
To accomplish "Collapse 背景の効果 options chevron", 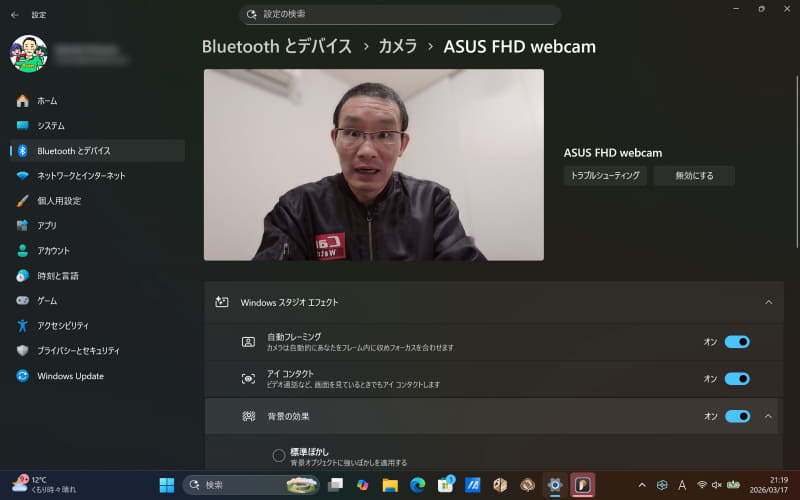I will pyautogui.click(x=768, y=416).
